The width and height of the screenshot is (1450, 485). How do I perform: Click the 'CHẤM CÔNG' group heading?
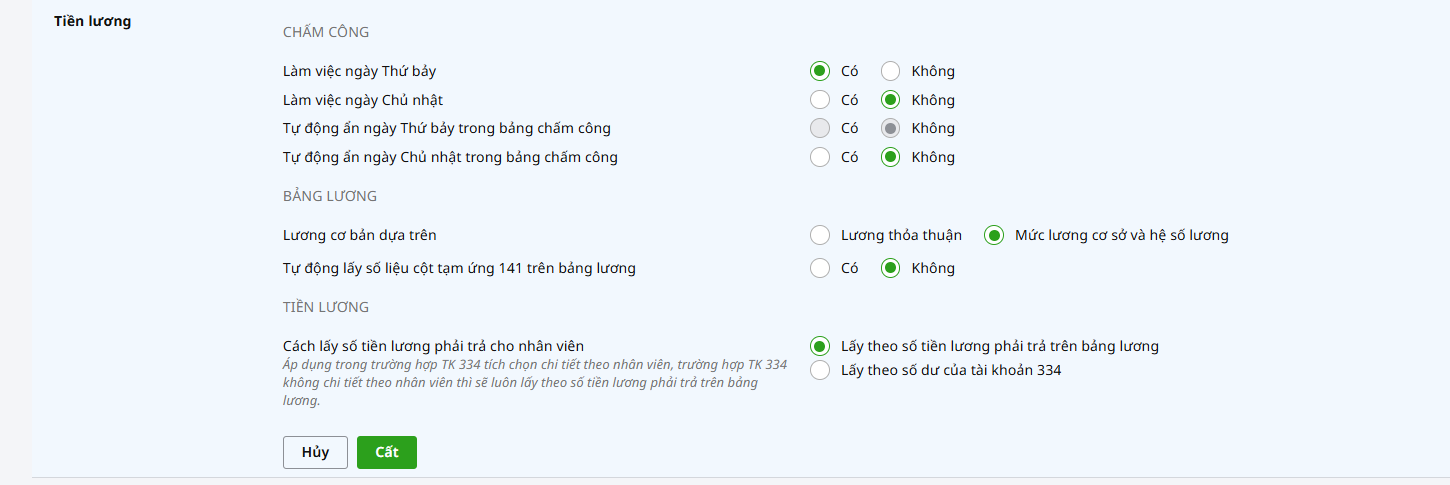pyautogui.click(x=326, y=32)
